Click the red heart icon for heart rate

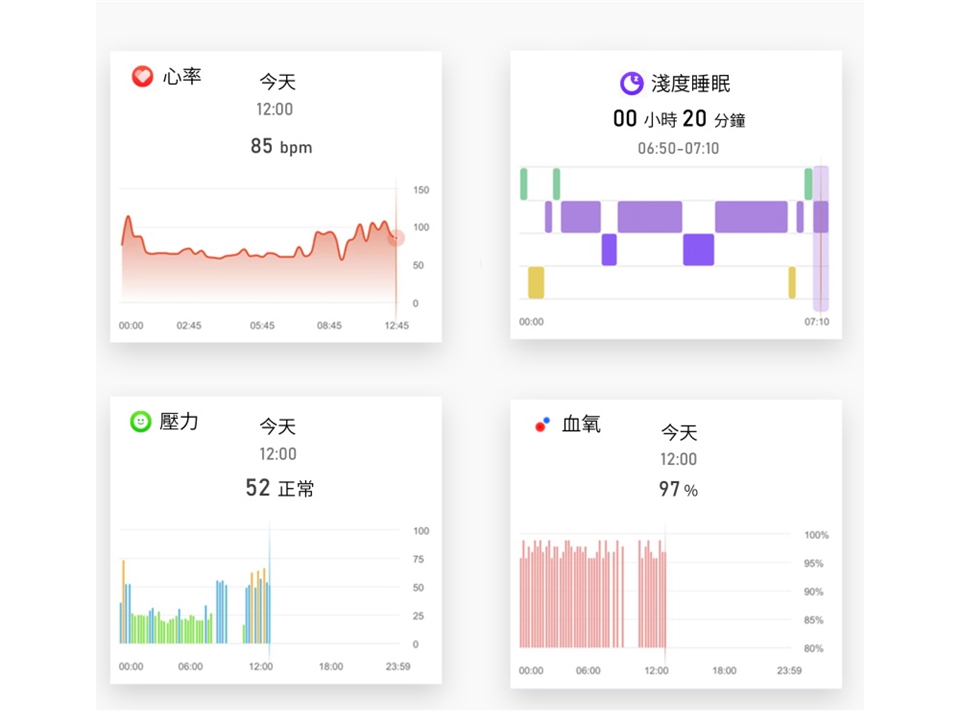142,76
